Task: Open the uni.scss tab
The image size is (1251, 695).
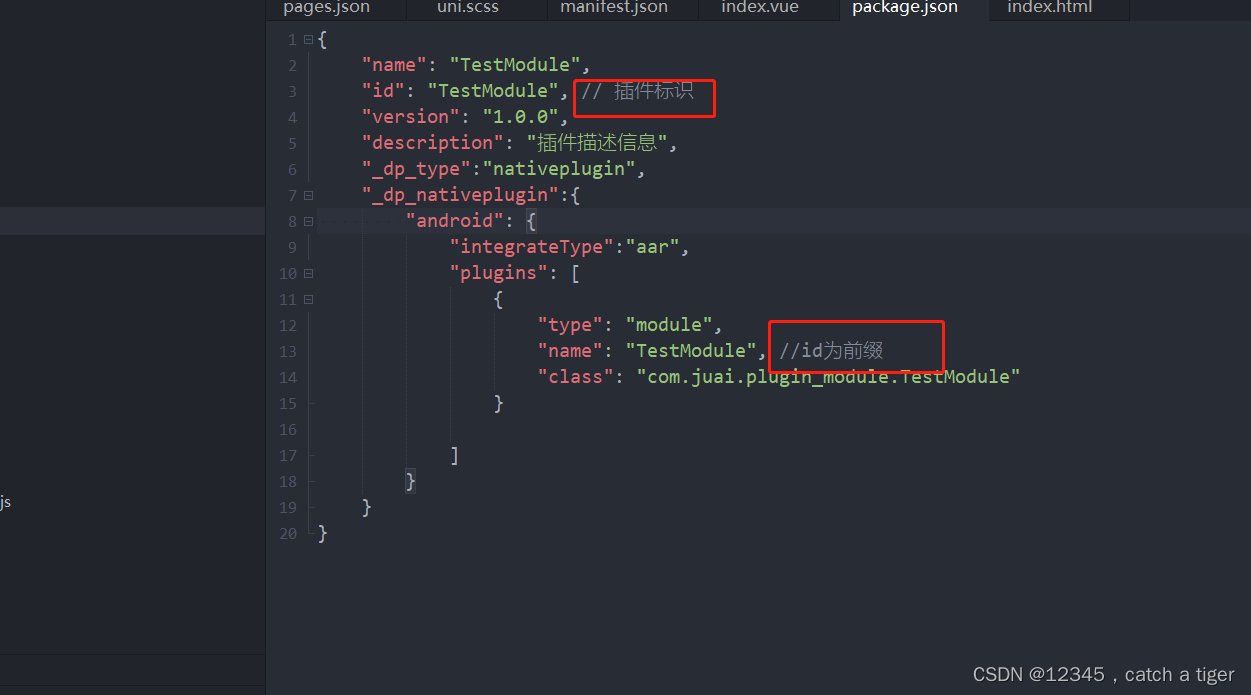Action: (468, 8)
